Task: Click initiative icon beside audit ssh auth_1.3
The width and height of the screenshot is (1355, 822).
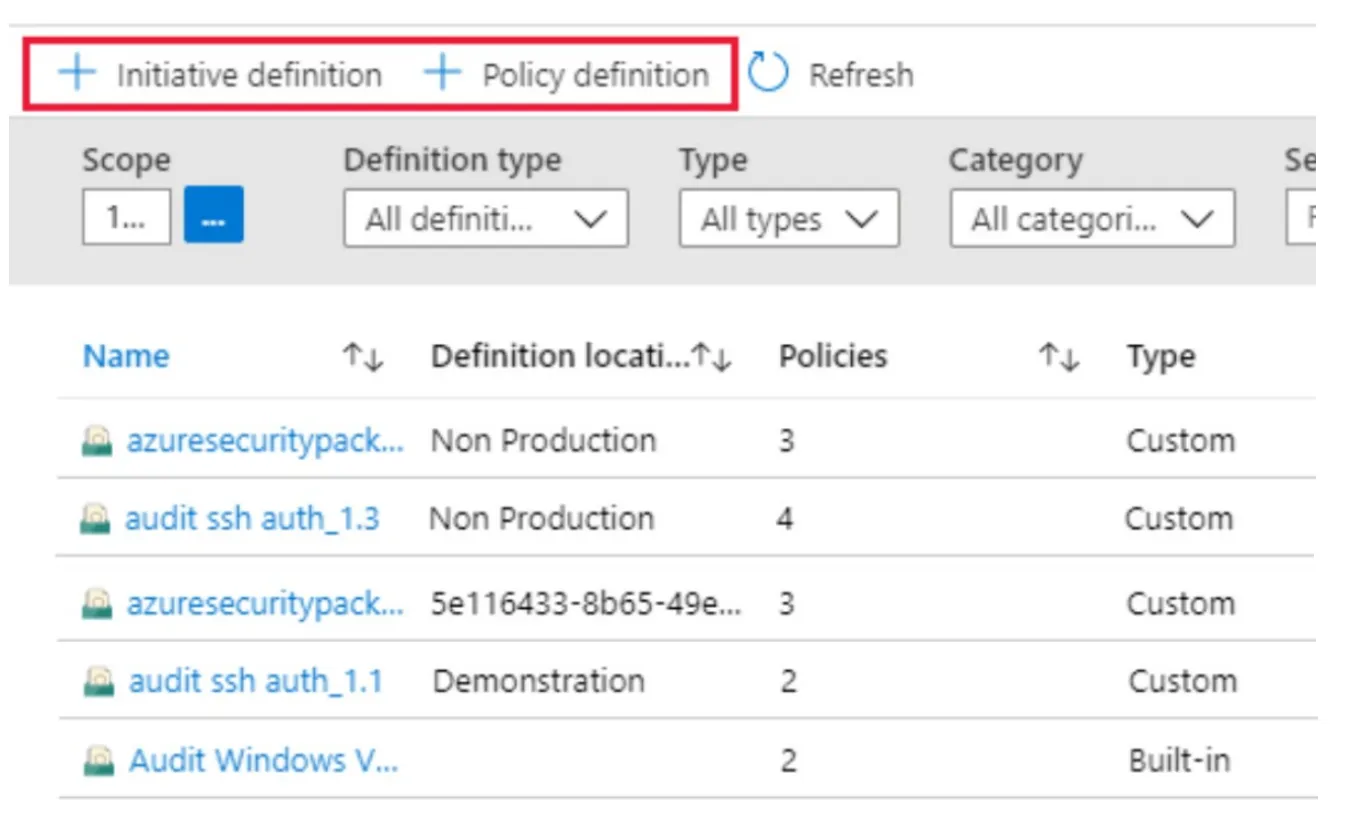Action: (x=95, y=519)
